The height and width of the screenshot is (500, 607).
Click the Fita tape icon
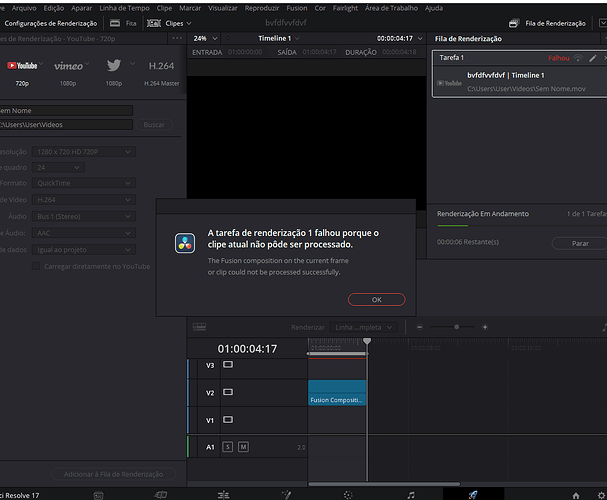tap(115, 24)
